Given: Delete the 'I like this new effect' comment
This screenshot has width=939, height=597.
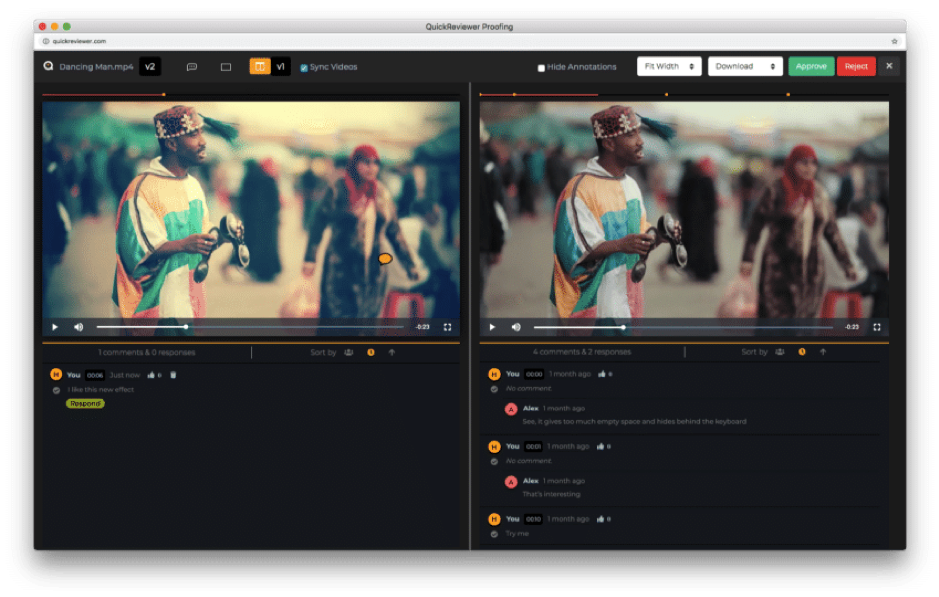Looking at the screenshot, I should (x=173, y=375).
